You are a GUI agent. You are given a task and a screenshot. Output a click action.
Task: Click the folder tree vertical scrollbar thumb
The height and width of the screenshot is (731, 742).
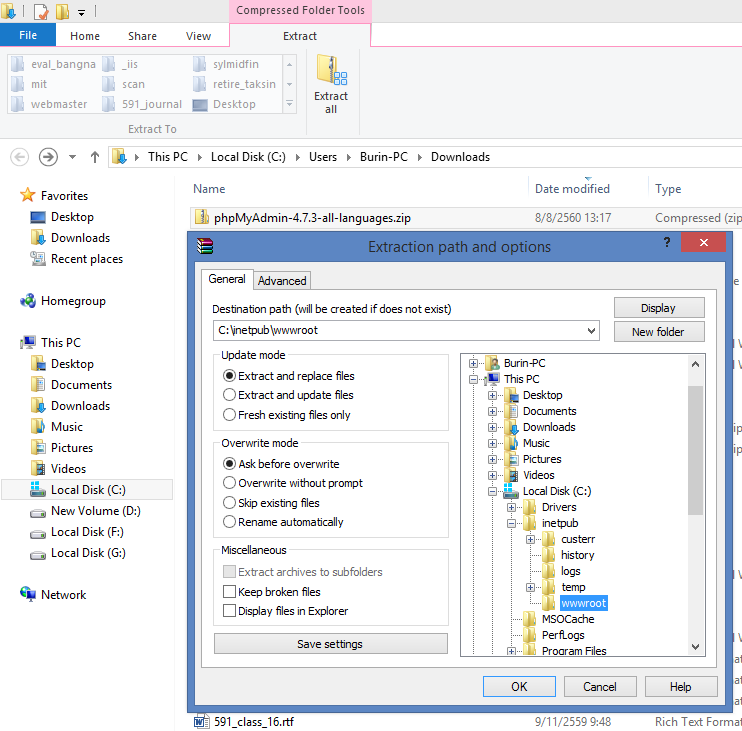pyautogui.click(x=695, y=450)
